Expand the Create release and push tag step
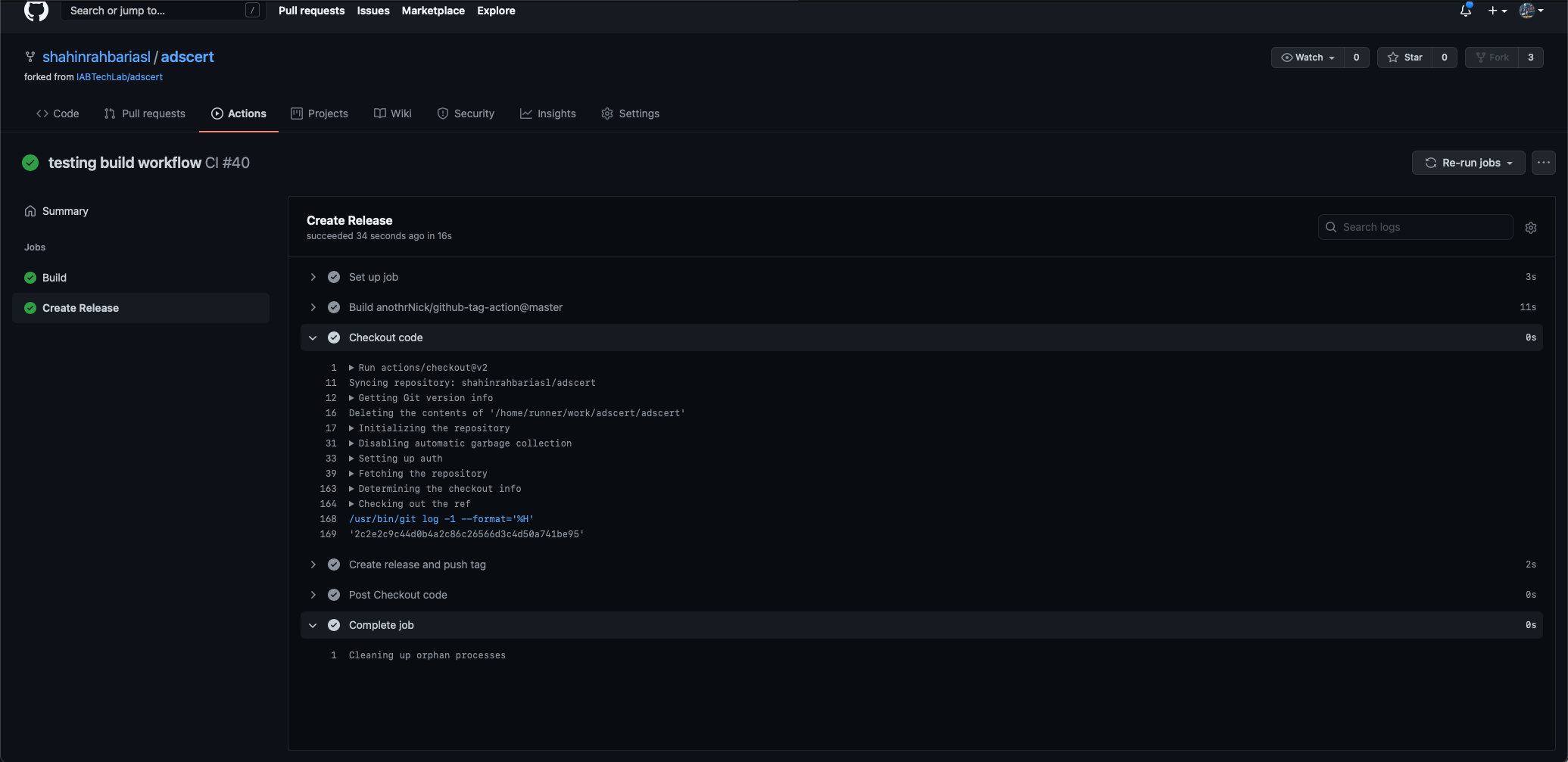The height and width of the screenshot is (762, 1568). click(x=313, y=565)
